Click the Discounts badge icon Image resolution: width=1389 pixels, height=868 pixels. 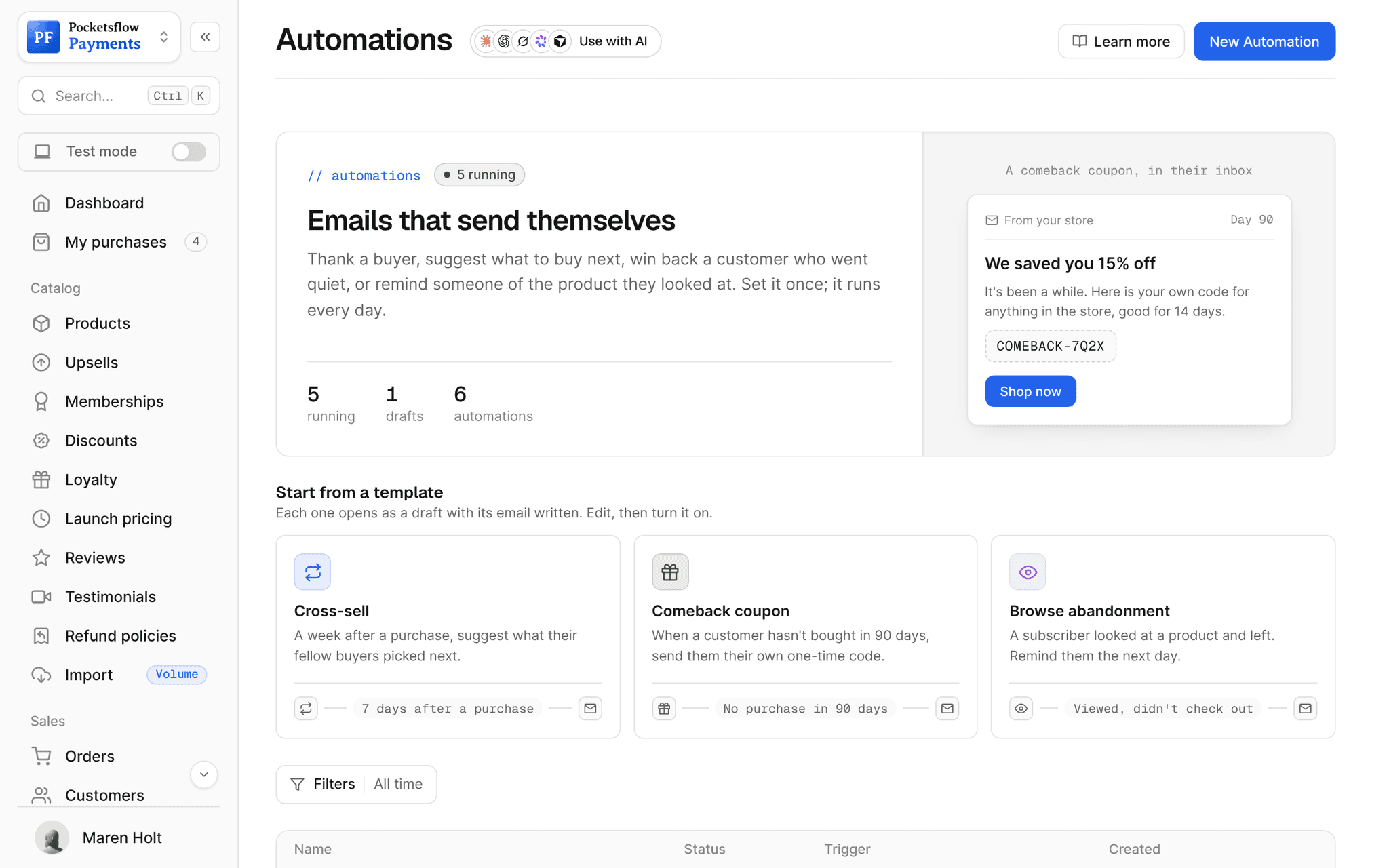coord(41,441)
